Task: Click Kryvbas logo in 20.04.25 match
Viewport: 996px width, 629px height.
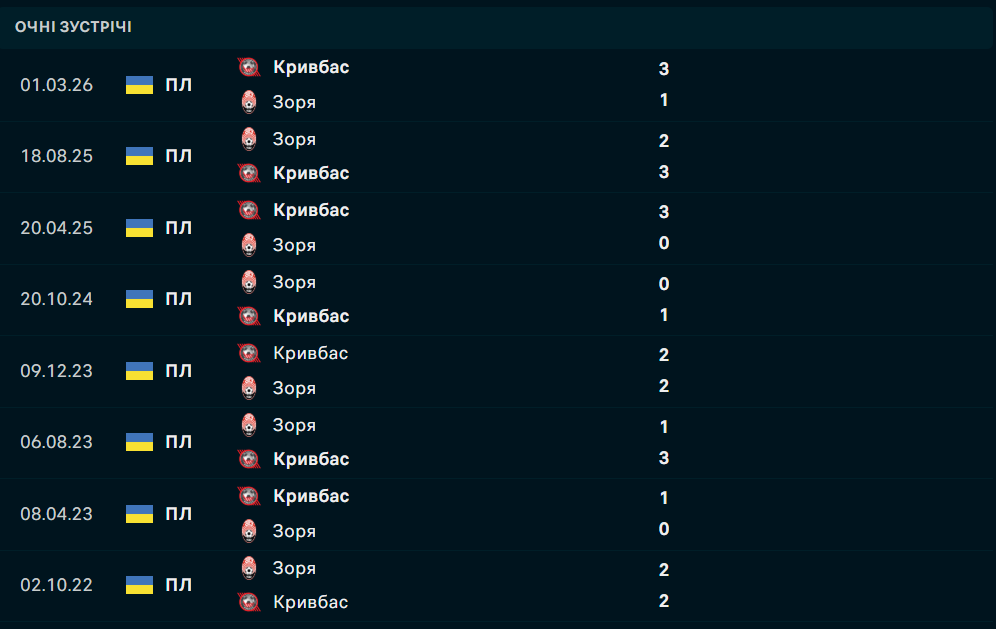Action: [x=249, y=210]
